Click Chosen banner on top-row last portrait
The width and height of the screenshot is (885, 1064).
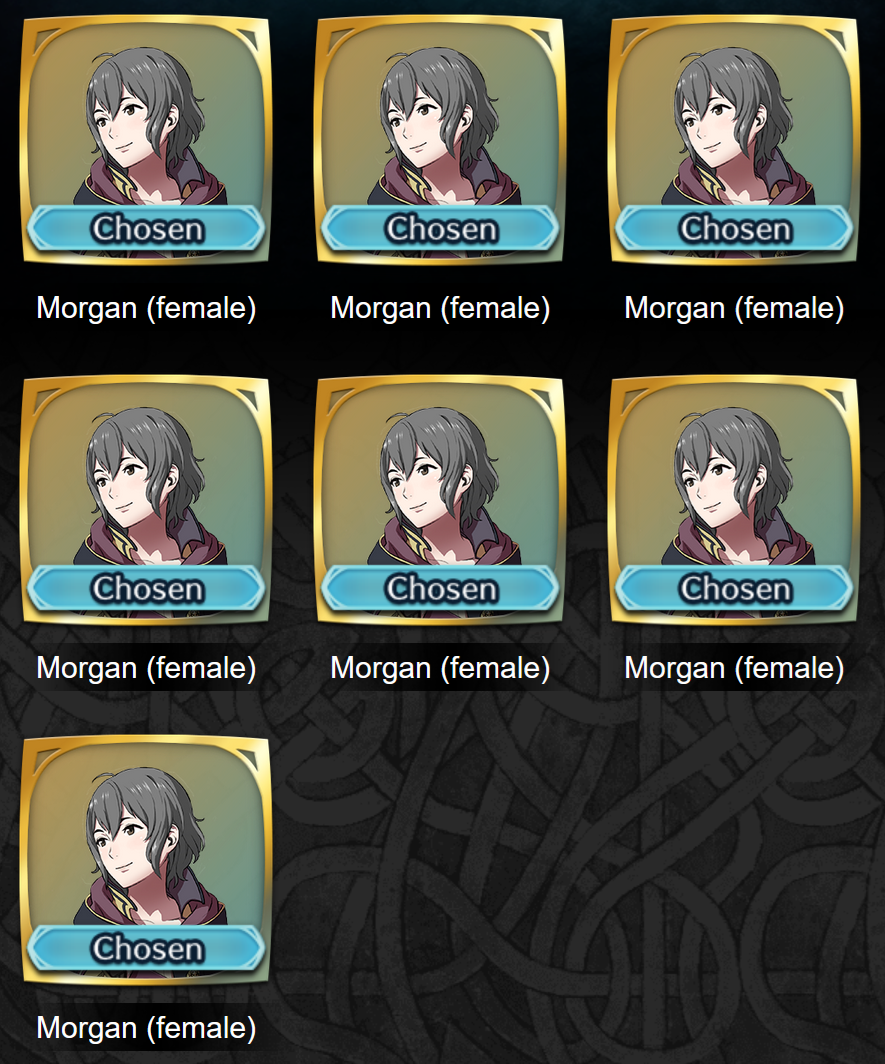734,229
